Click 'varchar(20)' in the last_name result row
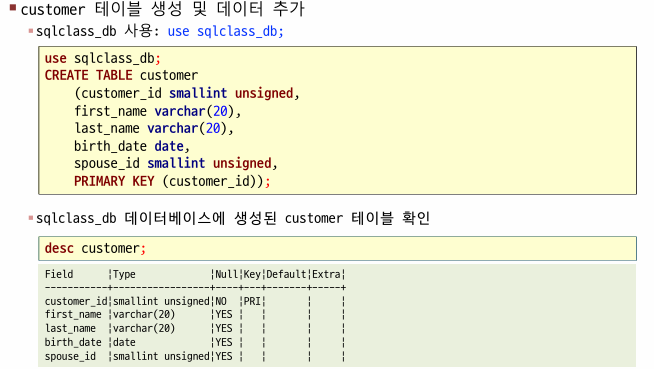 pos(144,329)
